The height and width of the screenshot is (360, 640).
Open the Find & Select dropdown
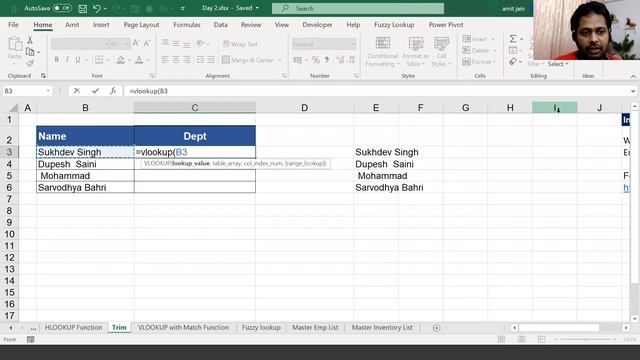(558, 64)
